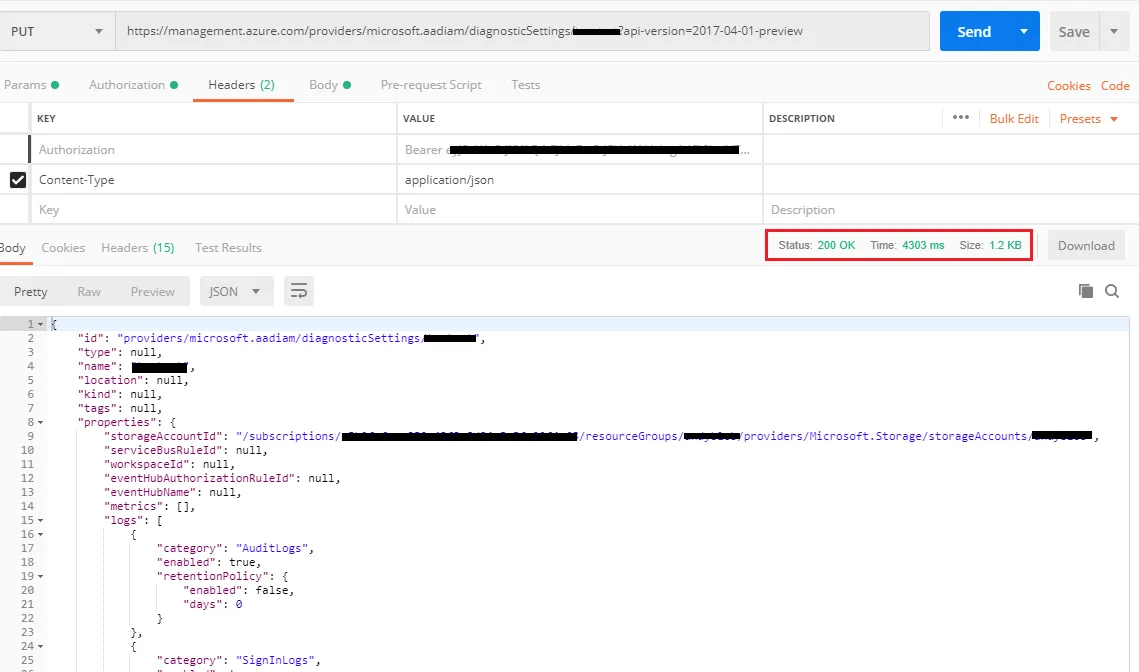Click the 1.2 KB size value
Image resolution: width=1139 pixels, height=672 pixels.
1005,245
